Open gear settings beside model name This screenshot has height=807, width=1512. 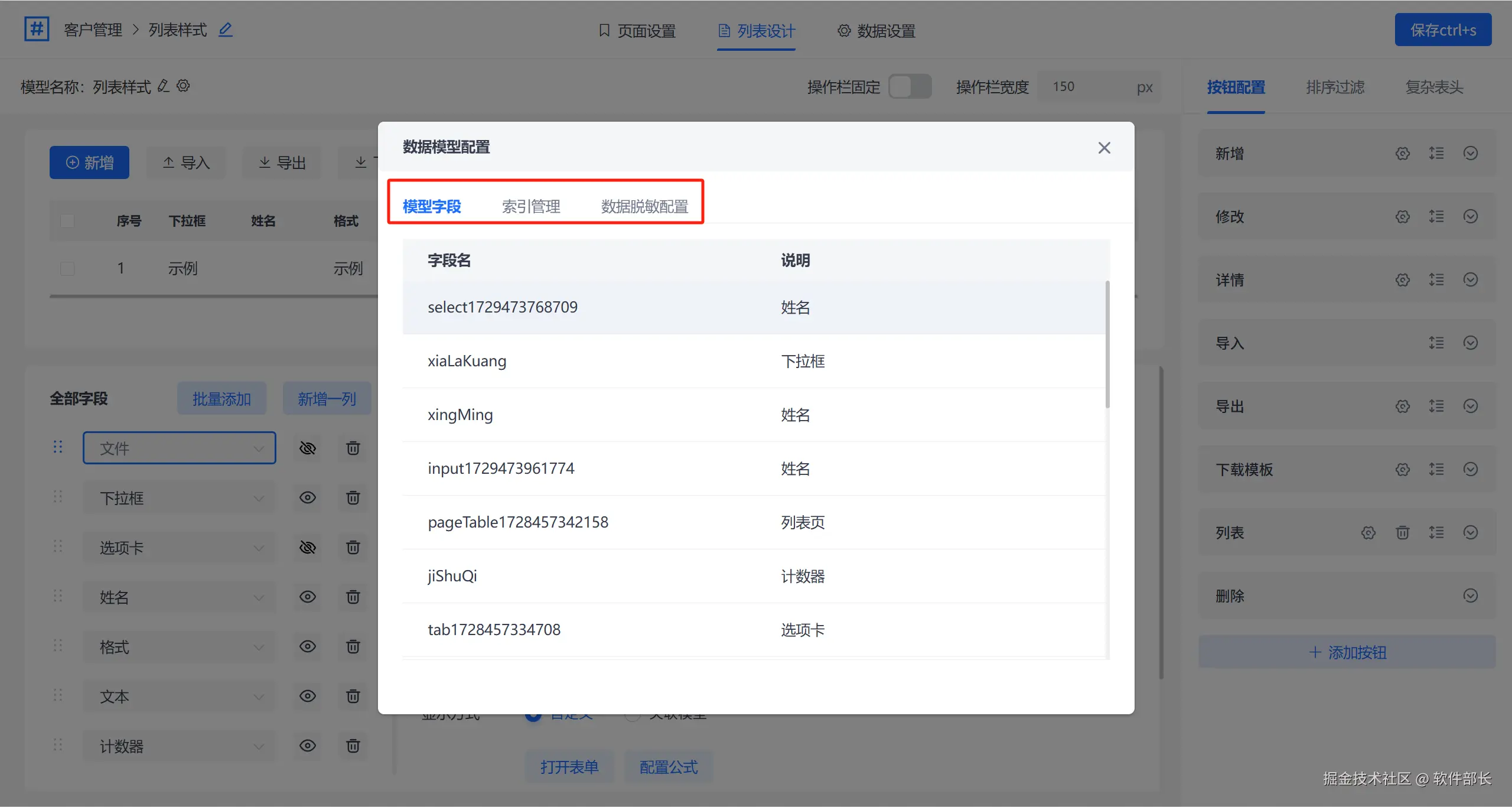click(x=184, y=86)
